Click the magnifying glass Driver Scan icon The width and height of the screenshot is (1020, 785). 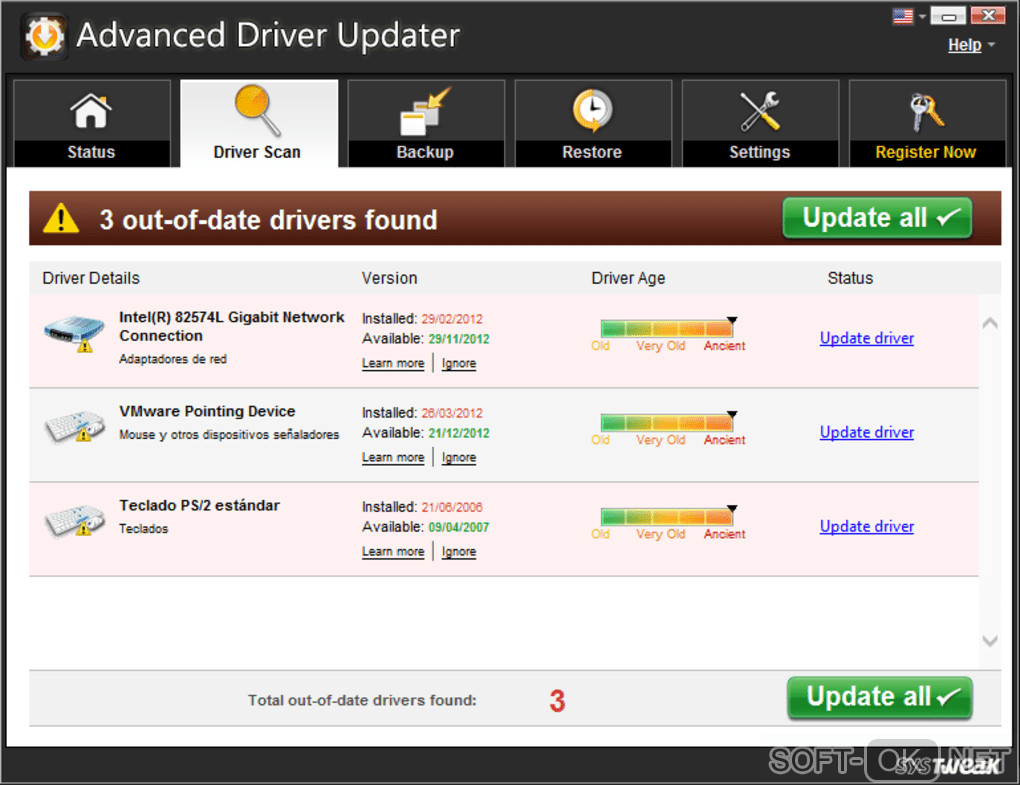pyautogui.click(x=258, y=111)
